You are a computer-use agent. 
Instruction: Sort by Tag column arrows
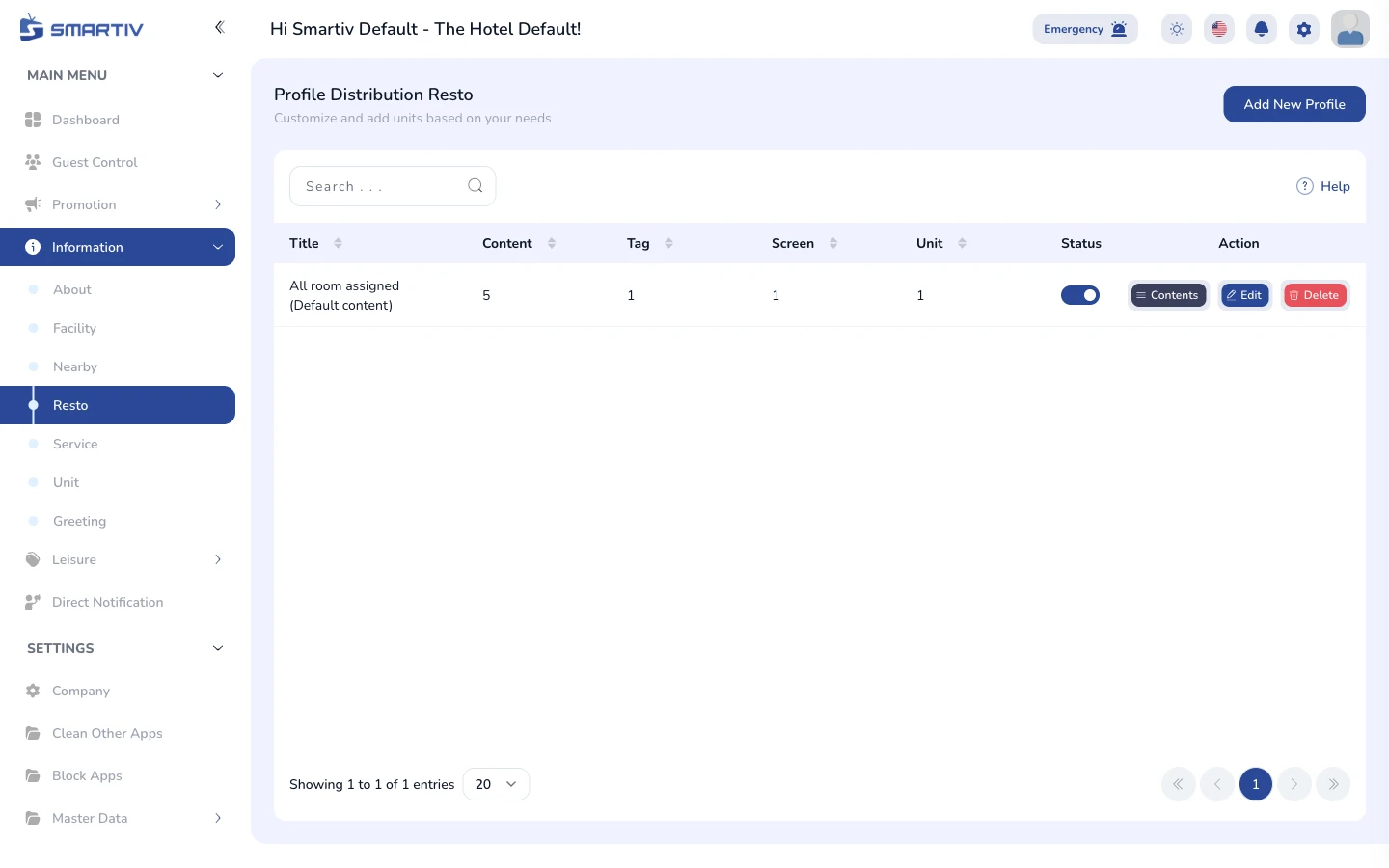click(668, 243)
